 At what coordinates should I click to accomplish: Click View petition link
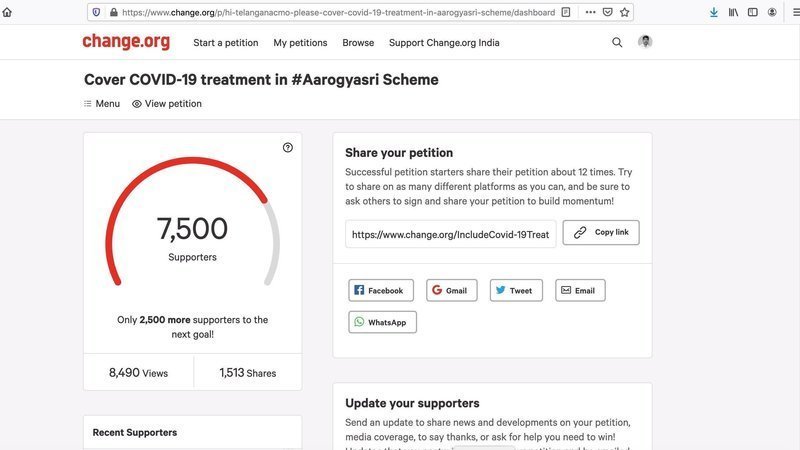pyautogui.click(x=167, y=104)
